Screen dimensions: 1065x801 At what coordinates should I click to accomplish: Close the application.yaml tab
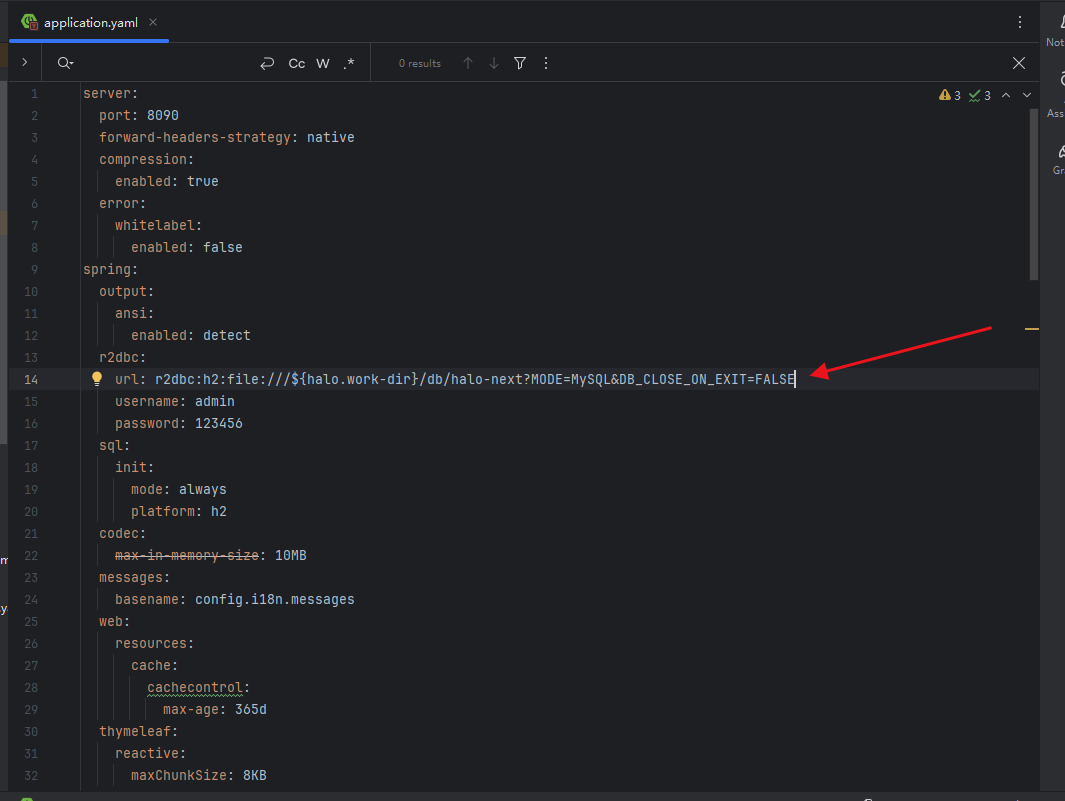(153, 22)
